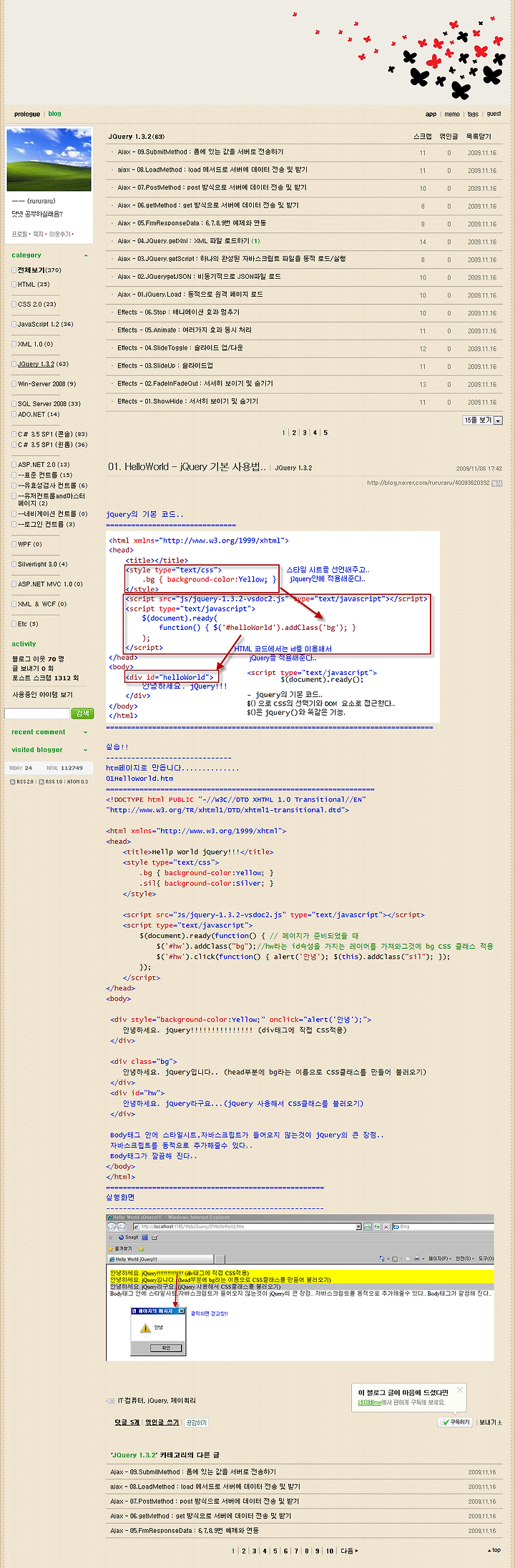Open the blog tab
Viewport: 515px width, 1568px height.
click(x=55, y=114)
